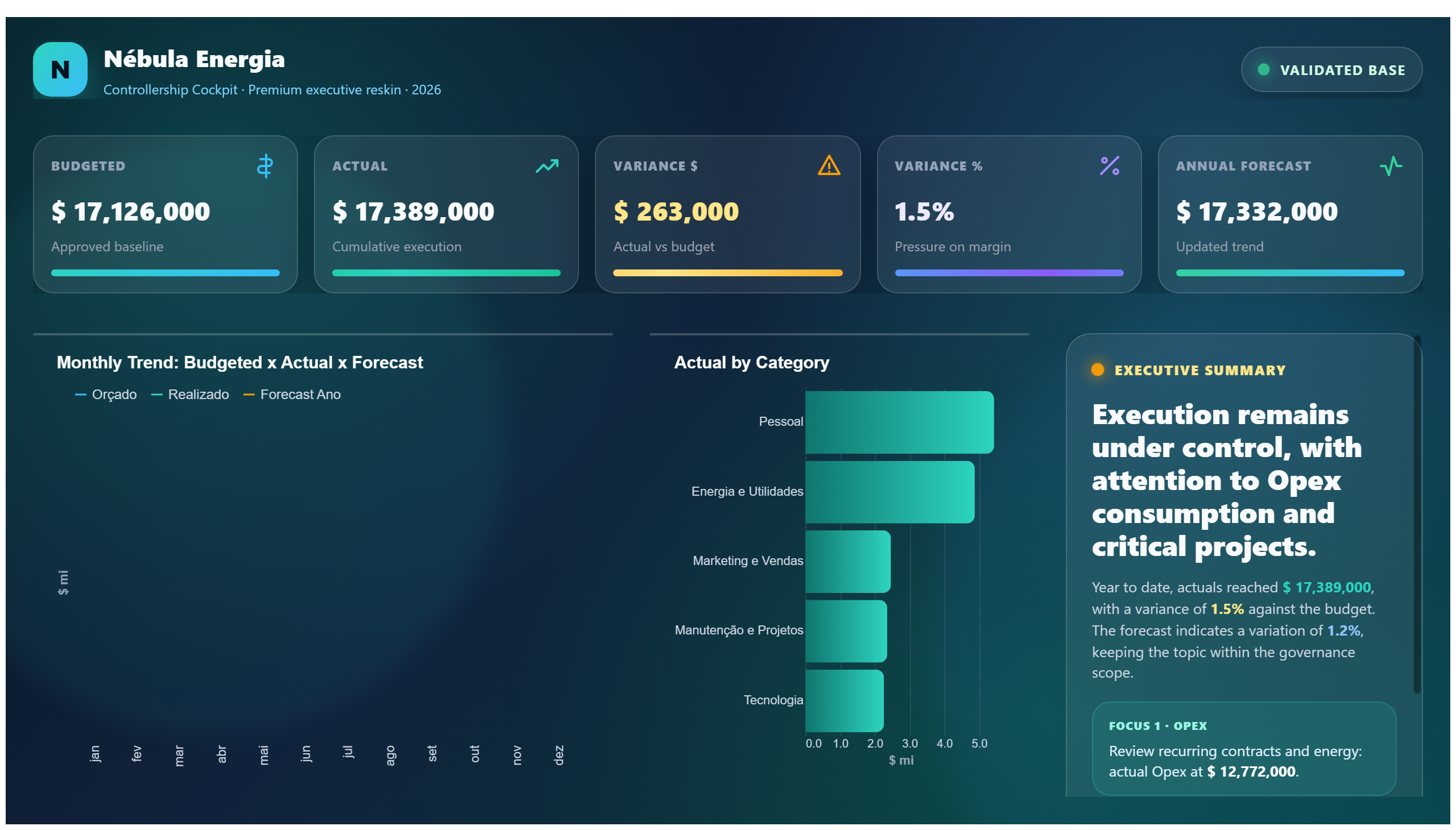Toggle the Forecast Ano legend series
Image resolution: width=1456 pixels, height=830 pixels.
[x=292, y=395]
